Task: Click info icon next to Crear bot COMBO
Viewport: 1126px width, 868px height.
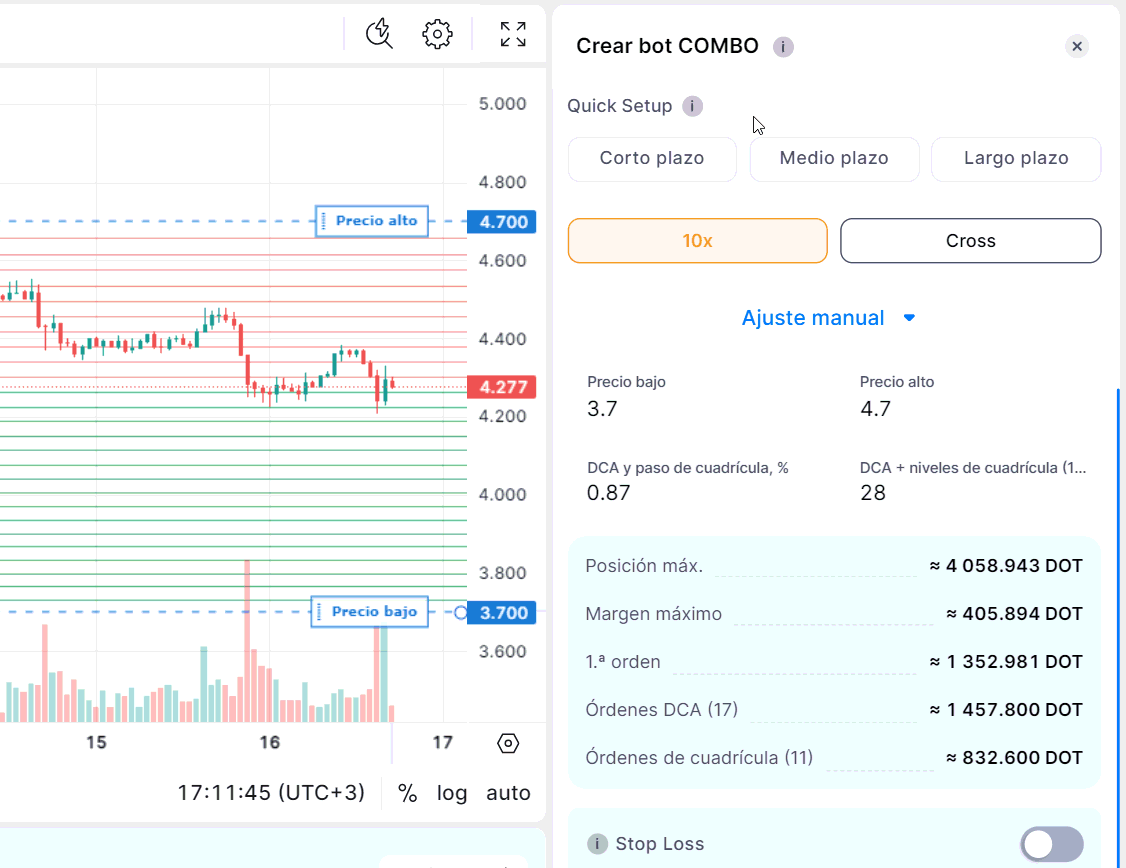Action: coord(783,47)
